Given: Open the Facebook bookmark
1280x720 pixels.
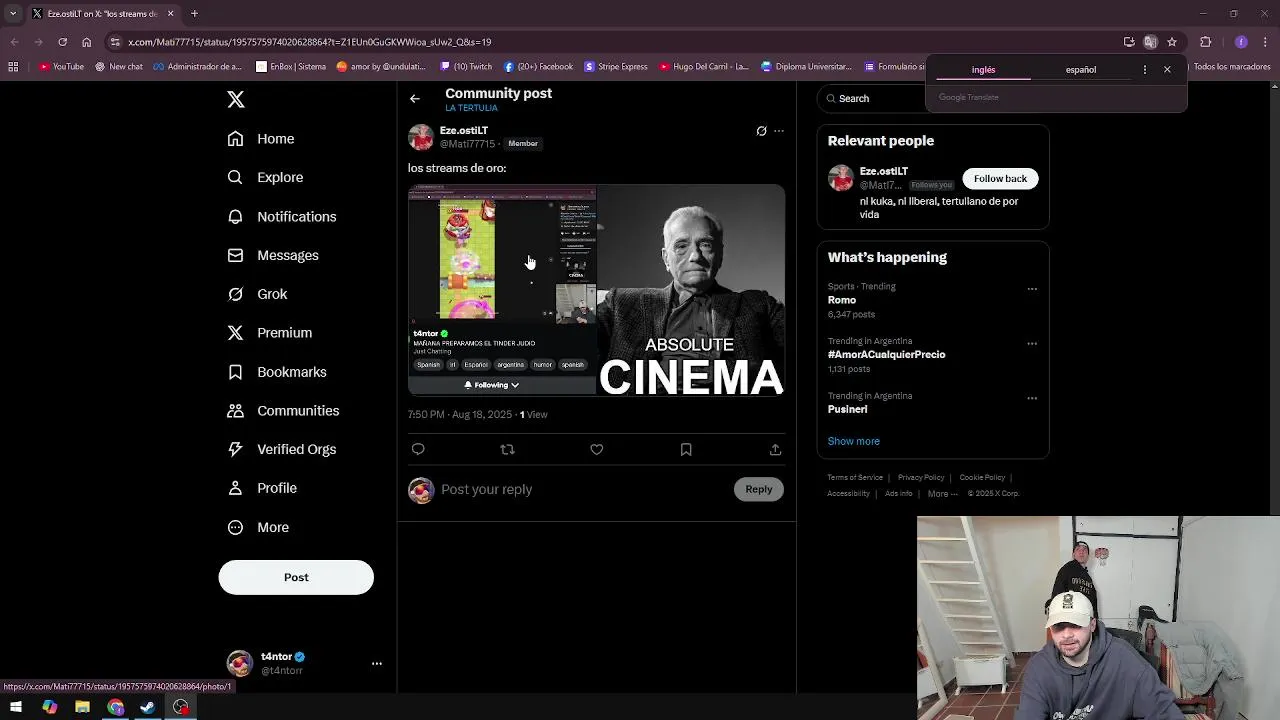Looking at the screenshot, I should (x=538, y=67).
